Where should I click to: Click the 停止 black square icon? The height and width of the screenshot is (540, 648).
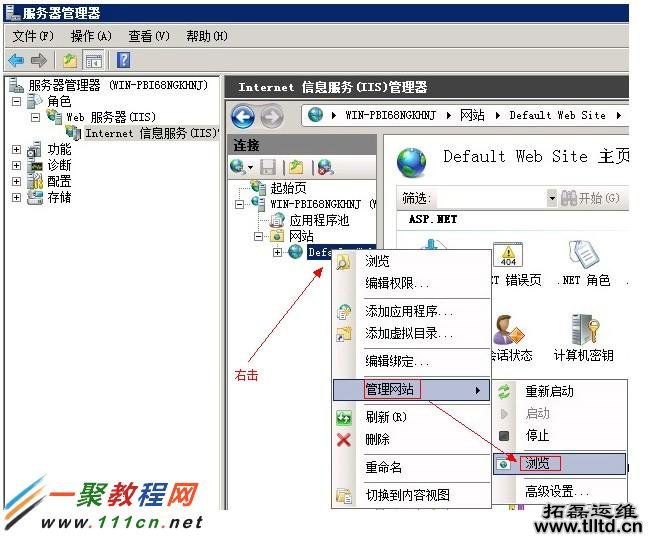[504, 435]
